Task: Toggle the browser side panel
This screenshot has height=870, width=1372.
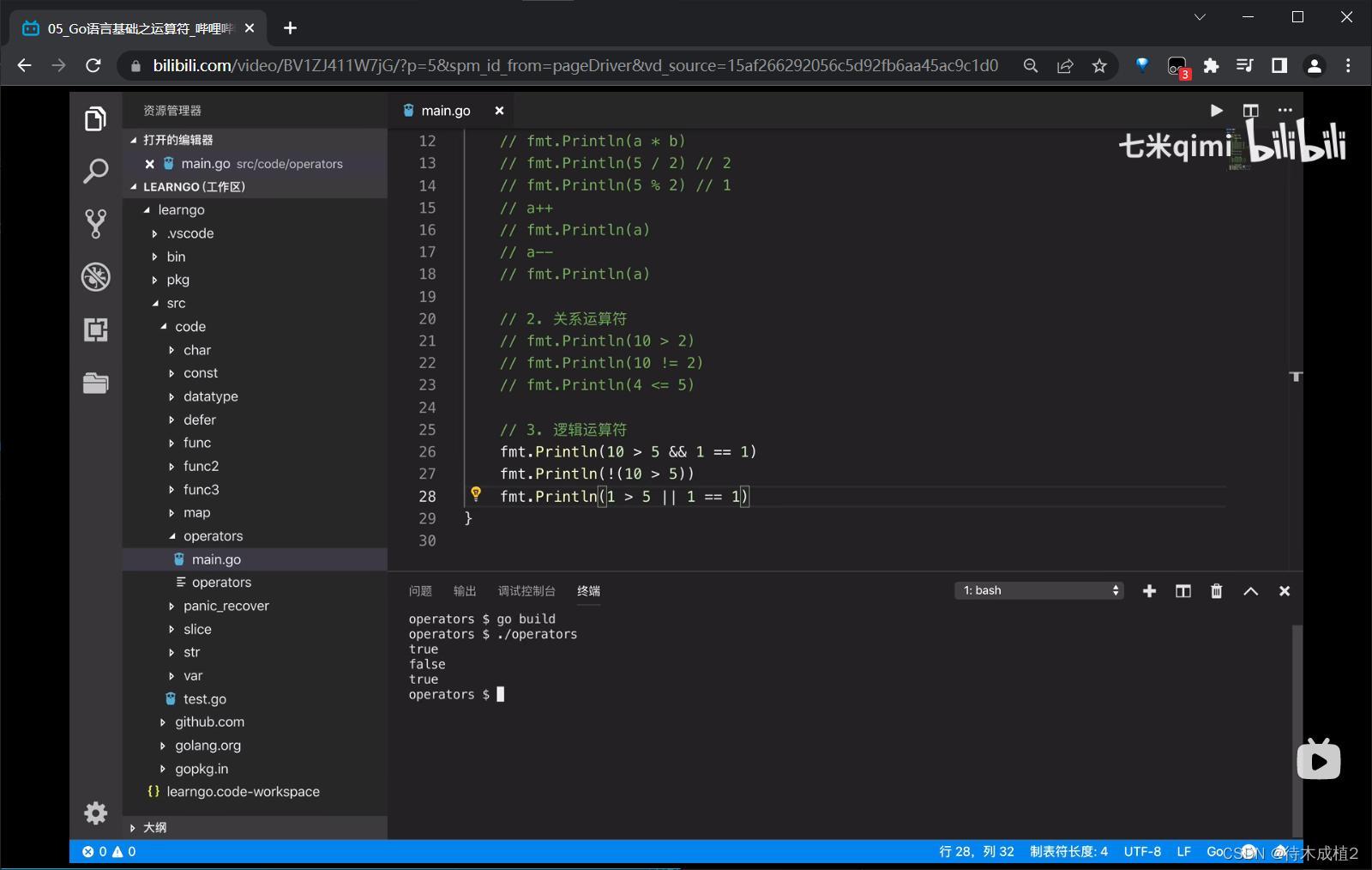Action: [1279, 66]
